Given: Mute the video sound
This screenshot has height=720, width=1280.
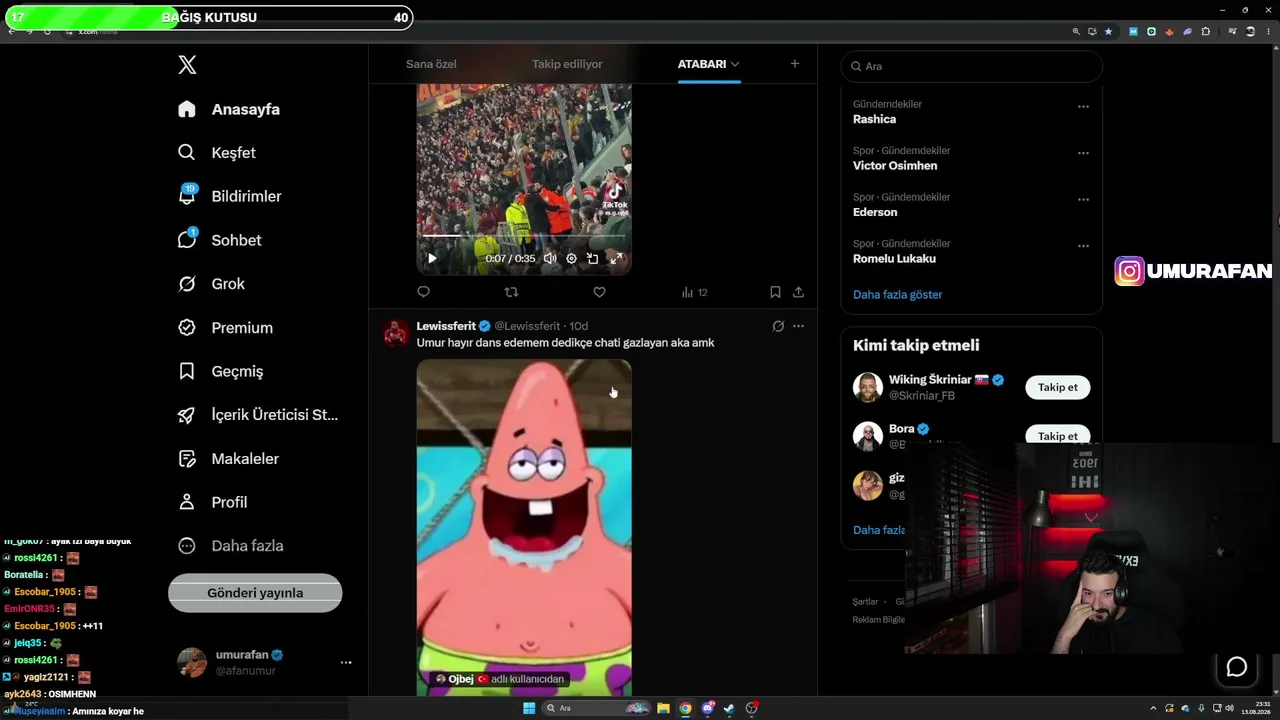Looking at the screenshot, I should coord(550,258).
